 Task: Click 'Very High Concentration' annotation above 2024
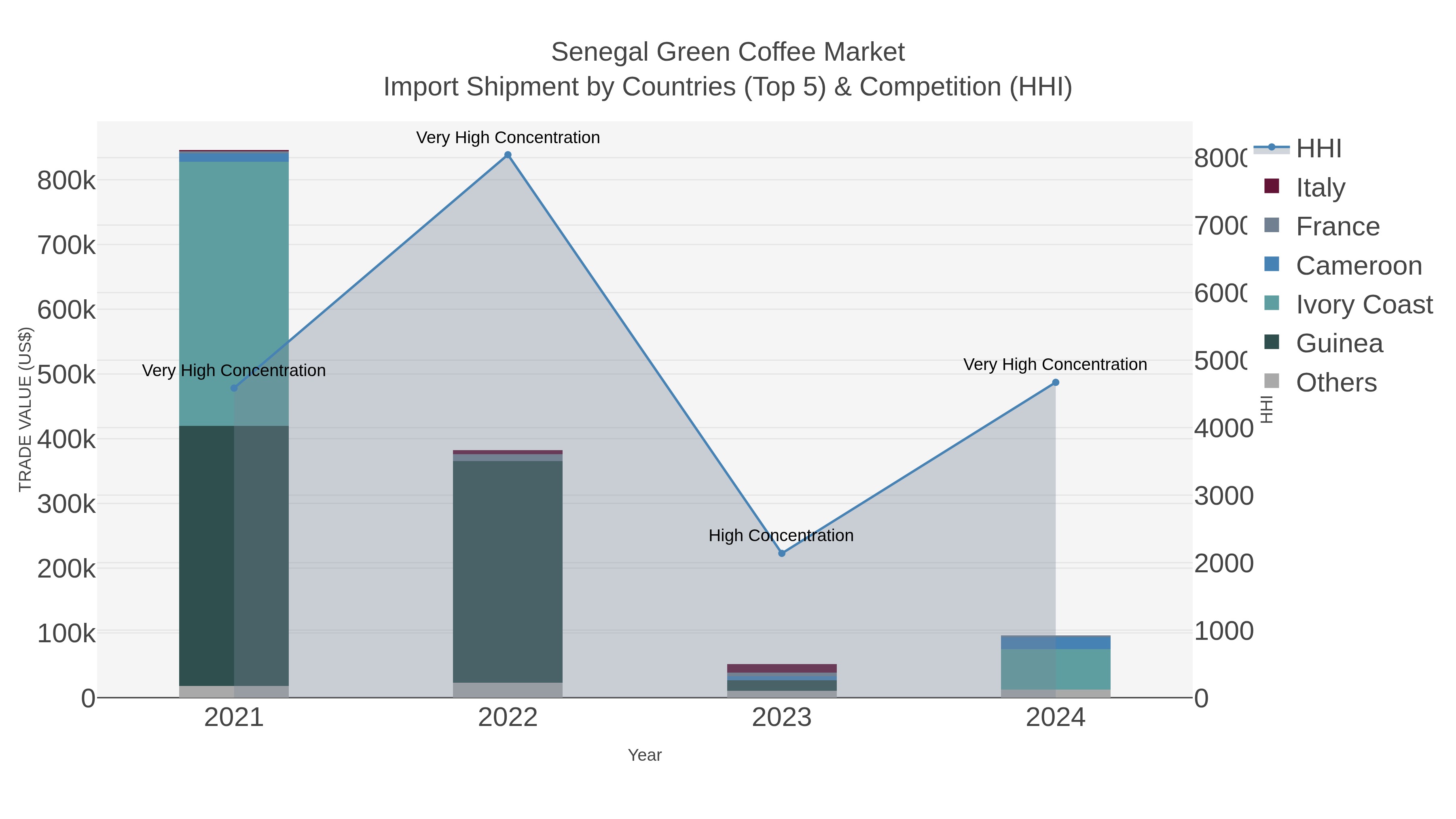pos(1055,364)
